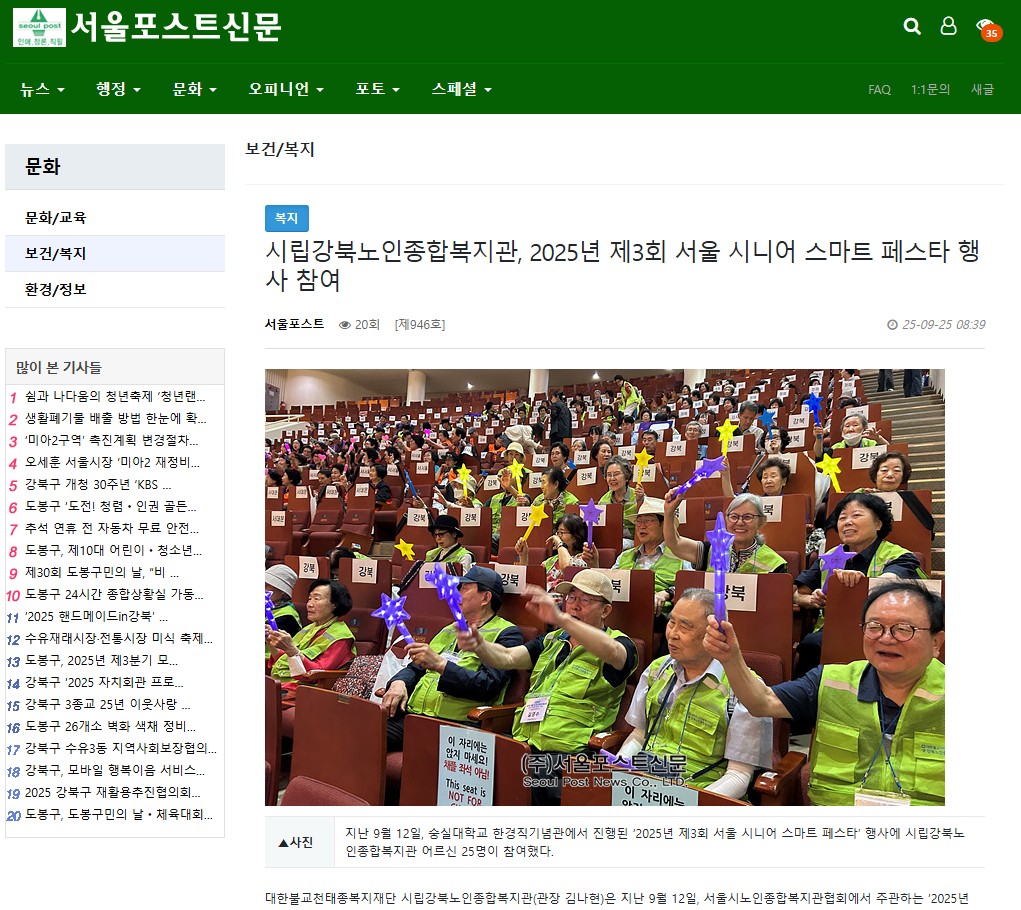Click the senior festa article photo
Viewport: 1021px width, 910px height.
coord(604,587)
